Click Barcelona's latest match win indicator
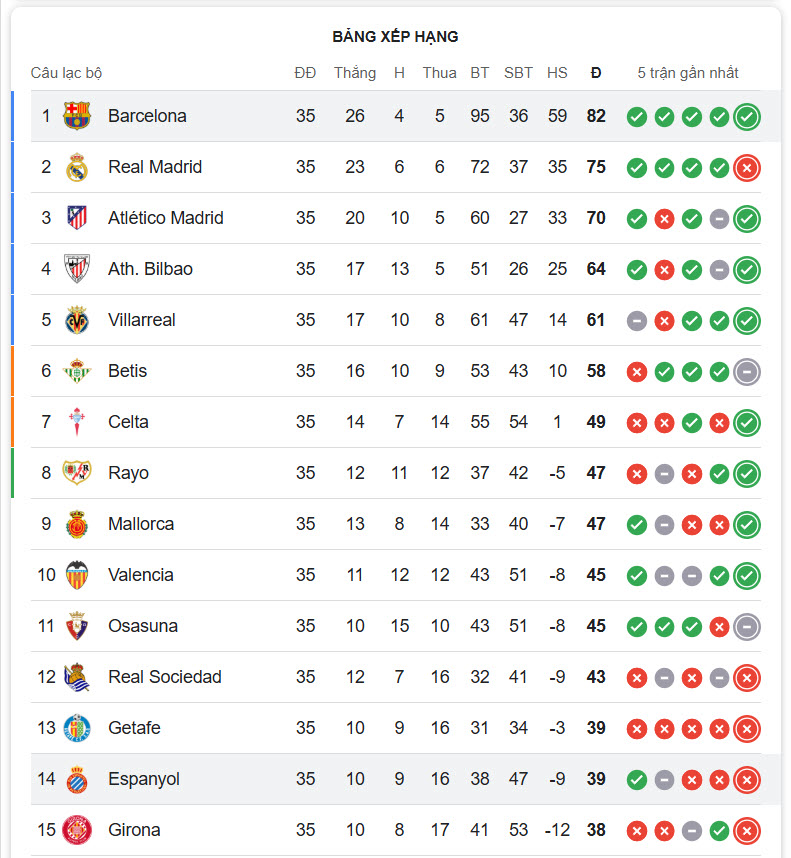The height and width of the screenshot is (858, 791). [746, 117]
